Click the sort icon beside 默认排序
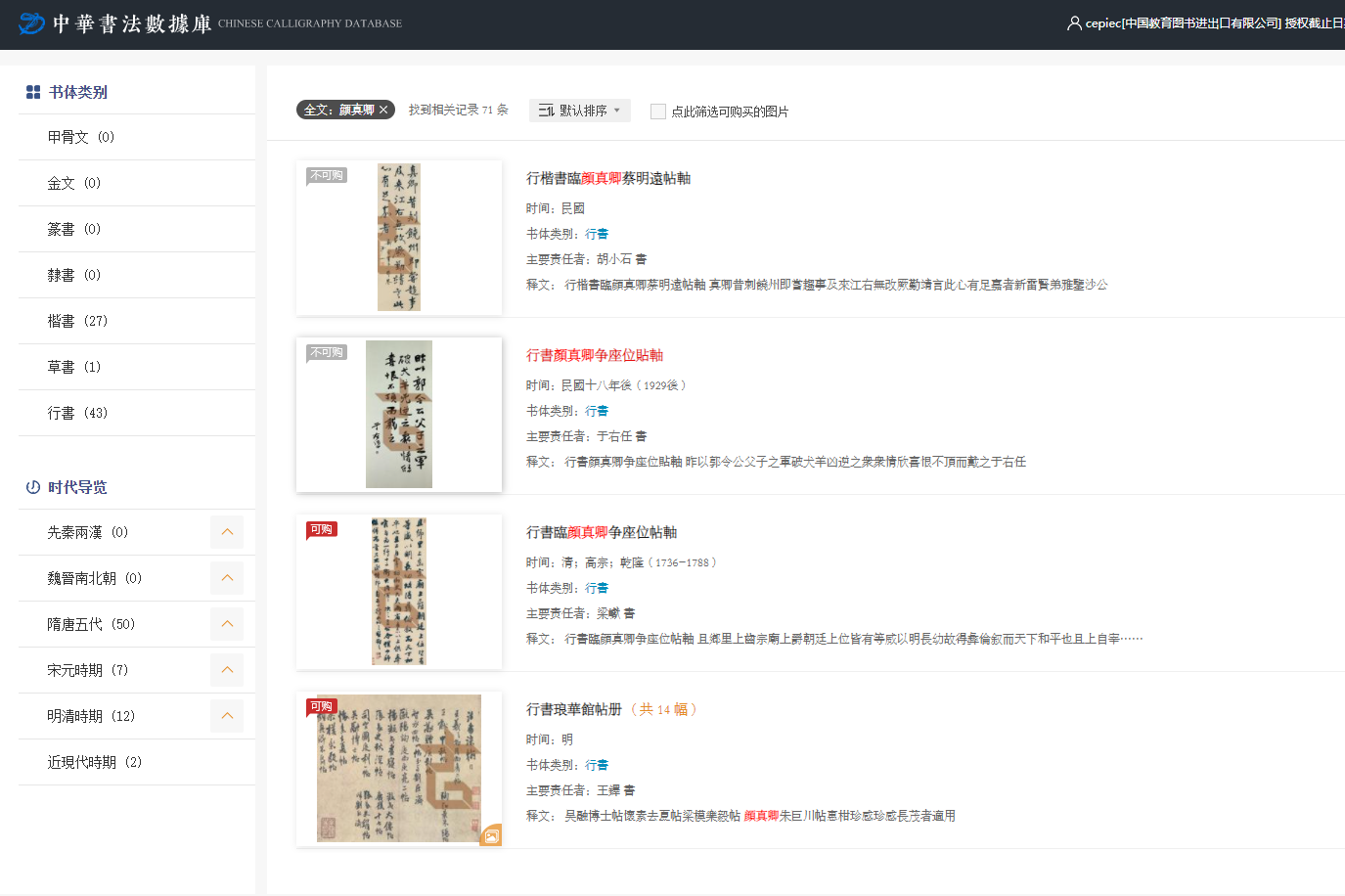The image size is (1345, 896). tap(546, 111)
